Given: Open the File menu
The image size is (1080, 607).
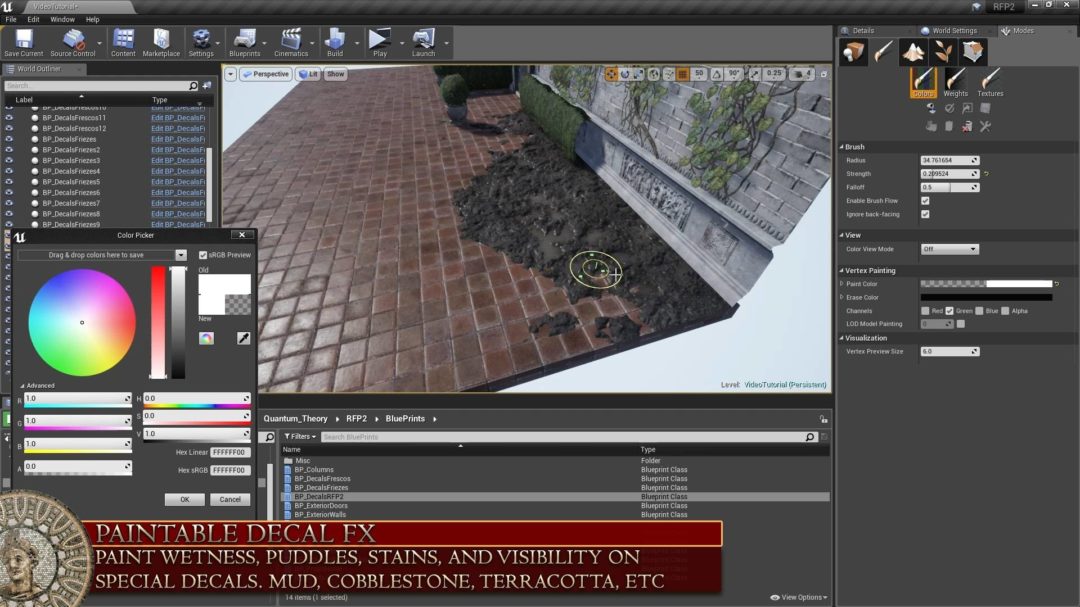Looking at the screenshot, I should (x=11, y=19).
